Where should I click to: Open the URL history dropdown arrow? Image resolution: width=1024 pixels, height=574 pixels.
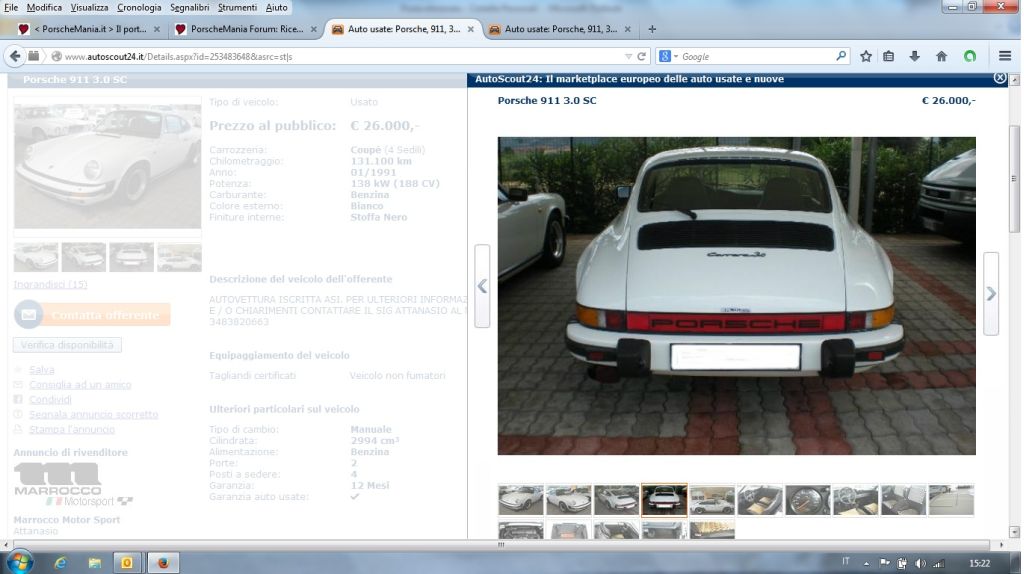628,57
